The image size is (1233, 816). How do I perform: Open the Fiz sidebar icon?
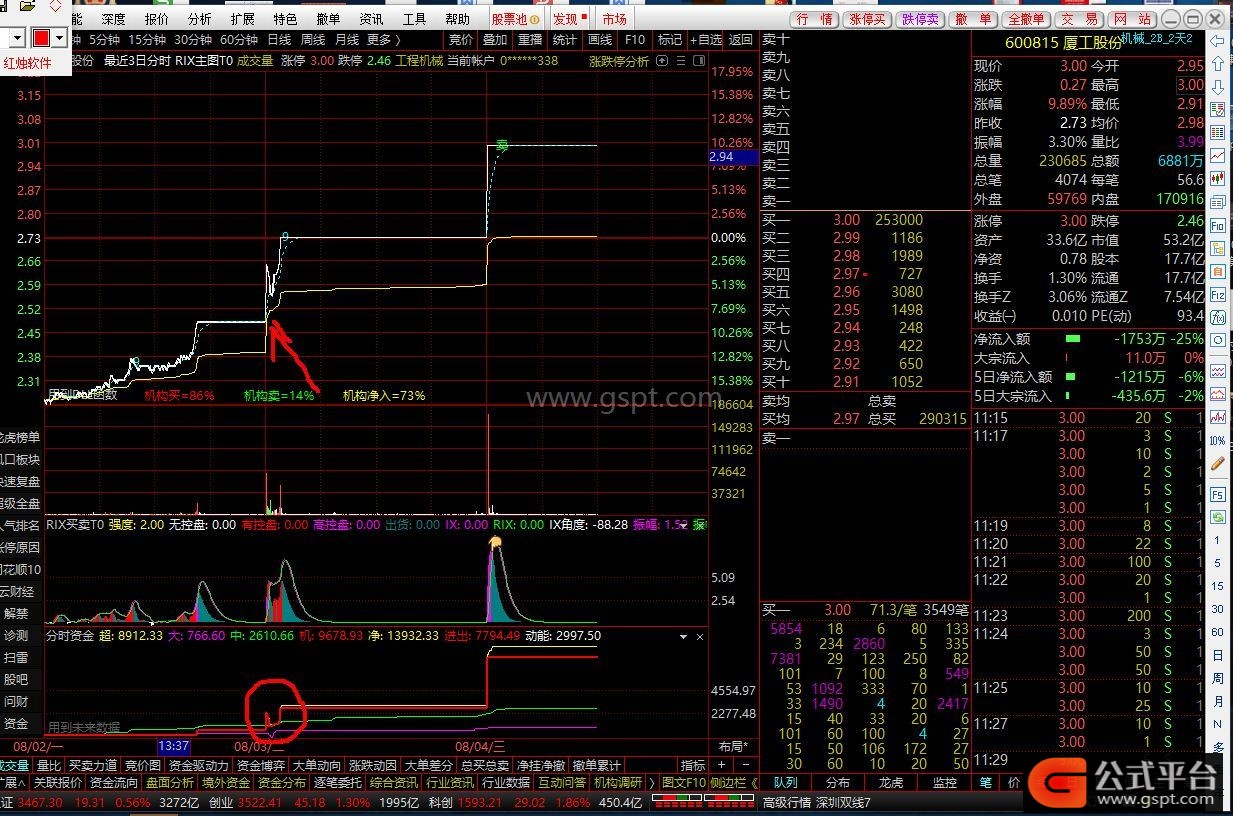1217,295
